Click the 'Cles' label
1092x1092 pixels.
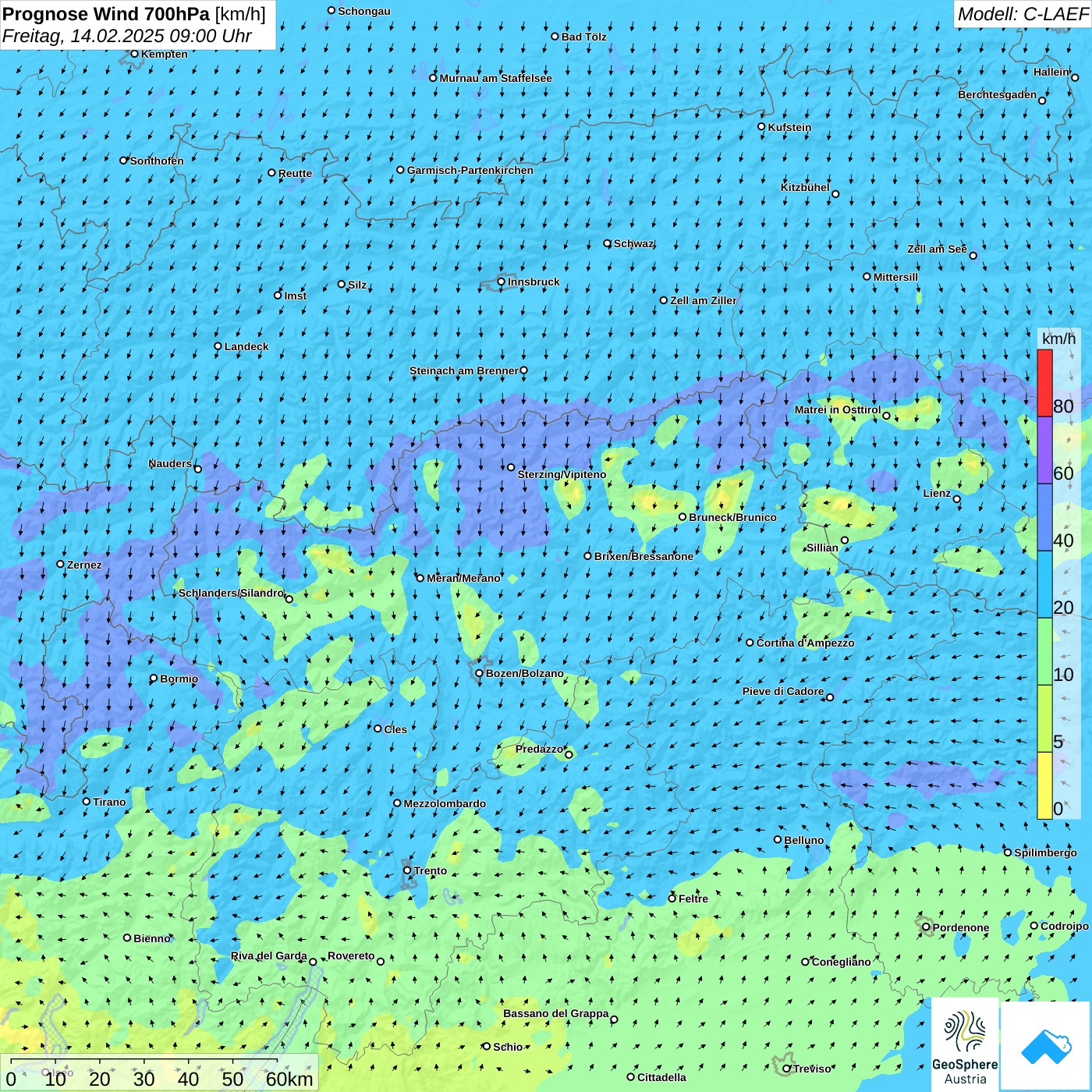395,729
